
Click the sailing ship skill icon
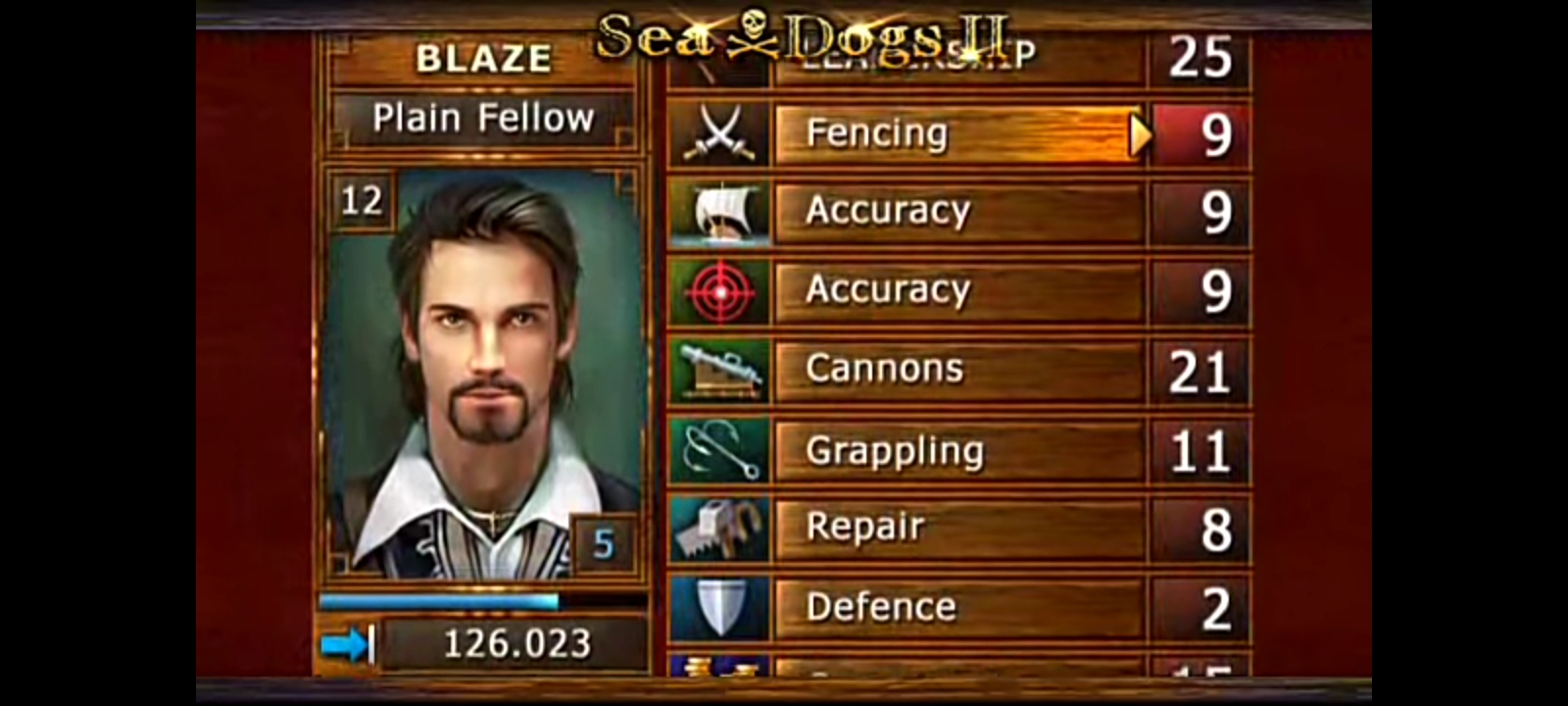[720, 213]
